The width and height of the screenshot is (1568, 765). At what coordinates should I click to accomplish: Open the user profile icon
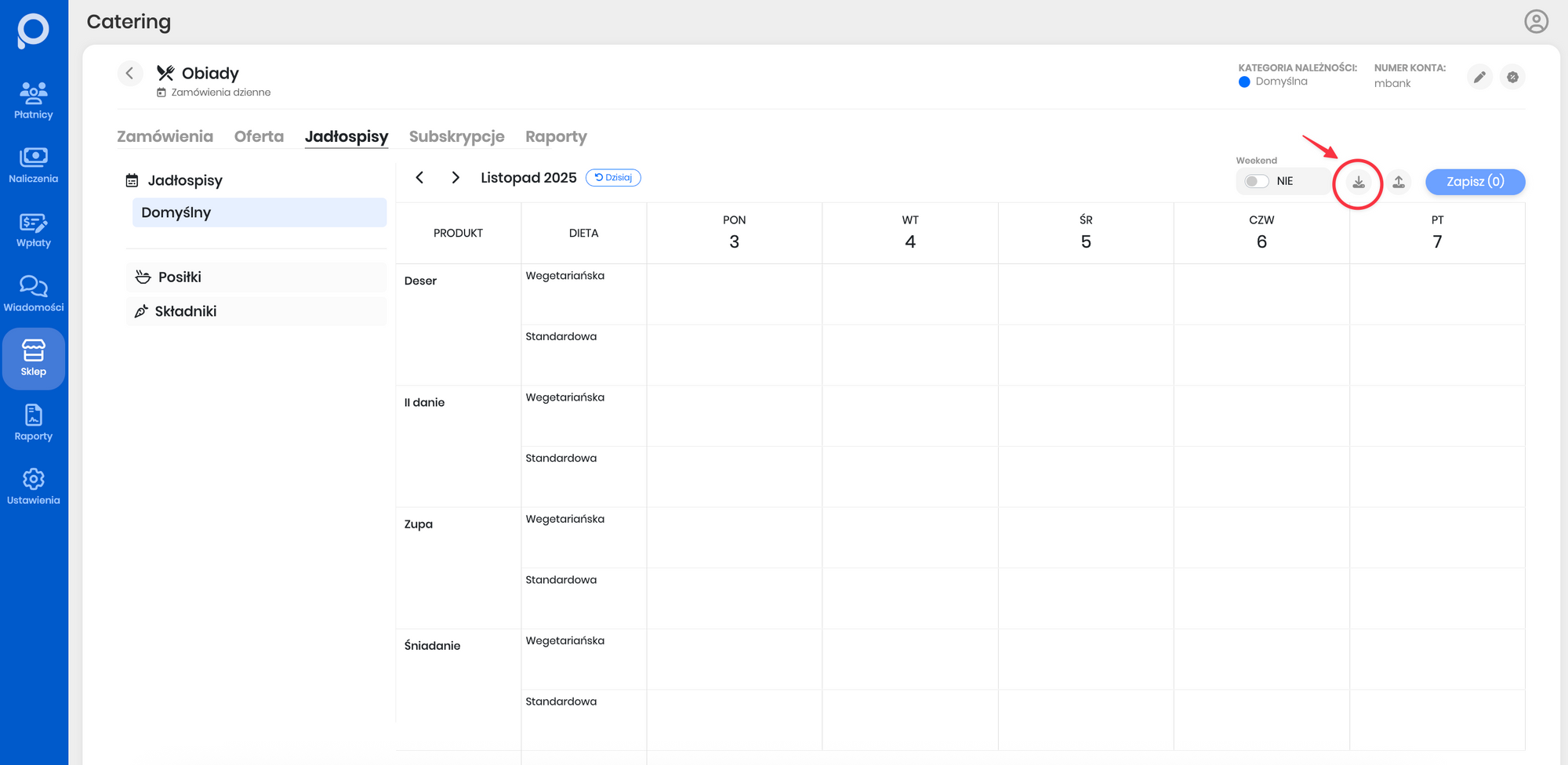[x=1536, y=21]
